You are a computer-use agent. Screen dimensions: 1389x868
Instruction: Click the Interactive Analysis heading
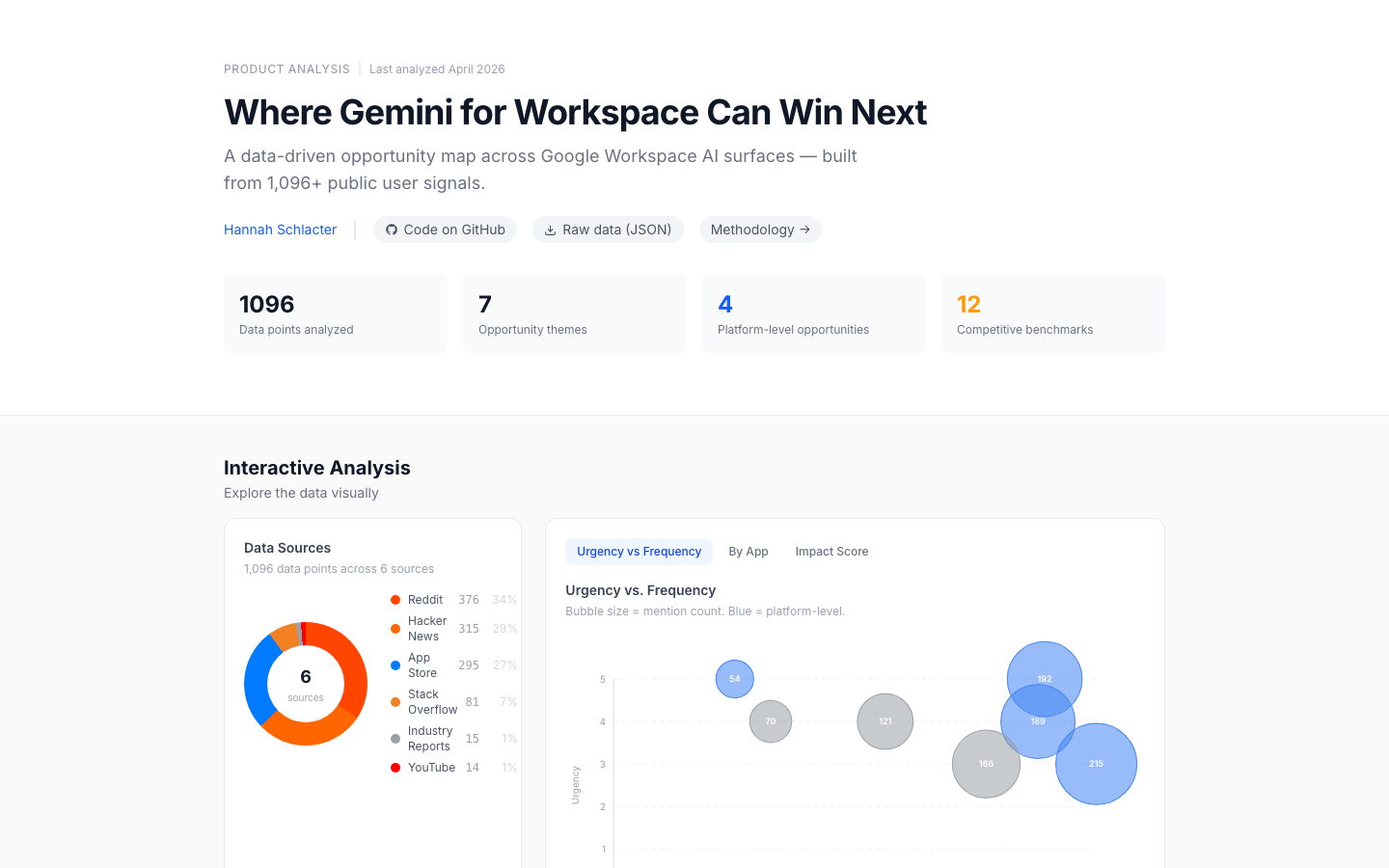tap(317, 468)
